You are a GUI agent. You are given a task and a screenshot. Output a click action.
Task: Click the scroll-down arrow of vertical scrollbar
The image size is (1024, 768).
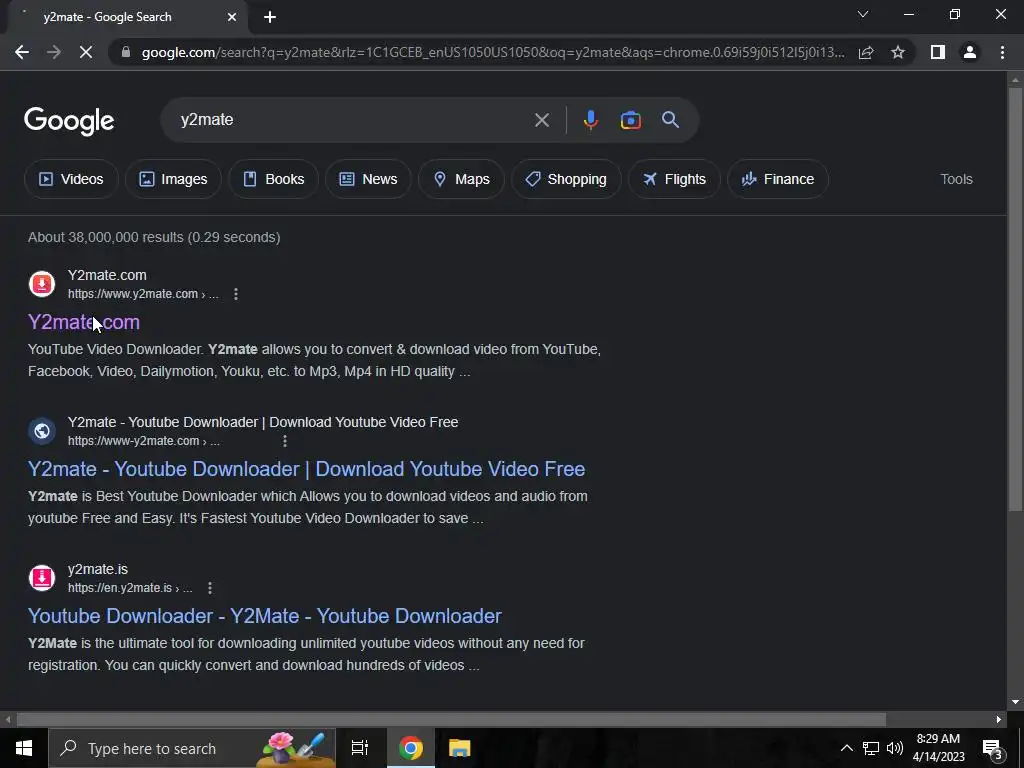1015,702
